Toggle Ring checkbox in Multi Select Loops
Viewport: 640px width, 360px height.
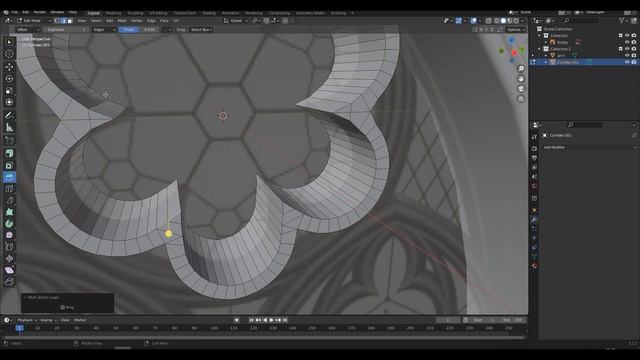tap(62, 307)
